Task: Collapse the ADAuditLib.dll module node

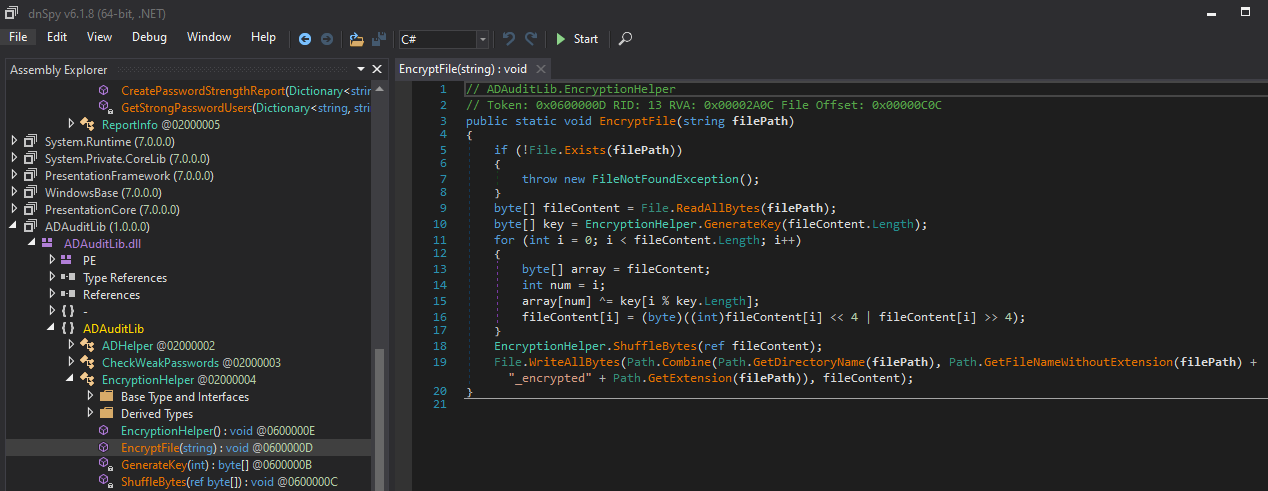Action: click(x=32, y=243)
